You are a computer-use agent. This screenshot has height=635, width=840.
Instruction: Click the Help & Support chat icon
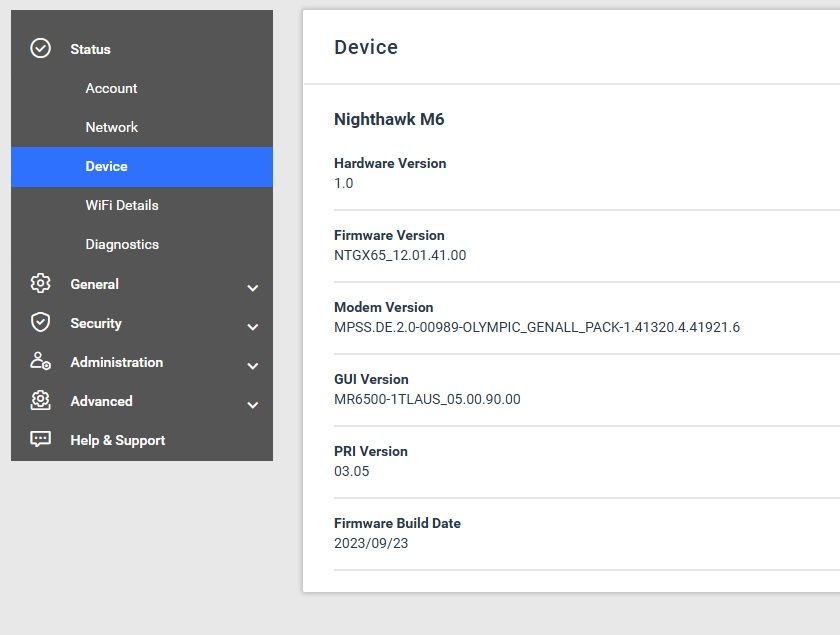coord(40,440)
